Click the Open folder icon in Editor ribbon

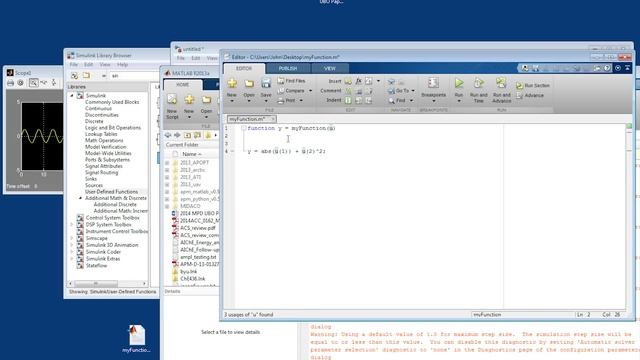[249, 84]
